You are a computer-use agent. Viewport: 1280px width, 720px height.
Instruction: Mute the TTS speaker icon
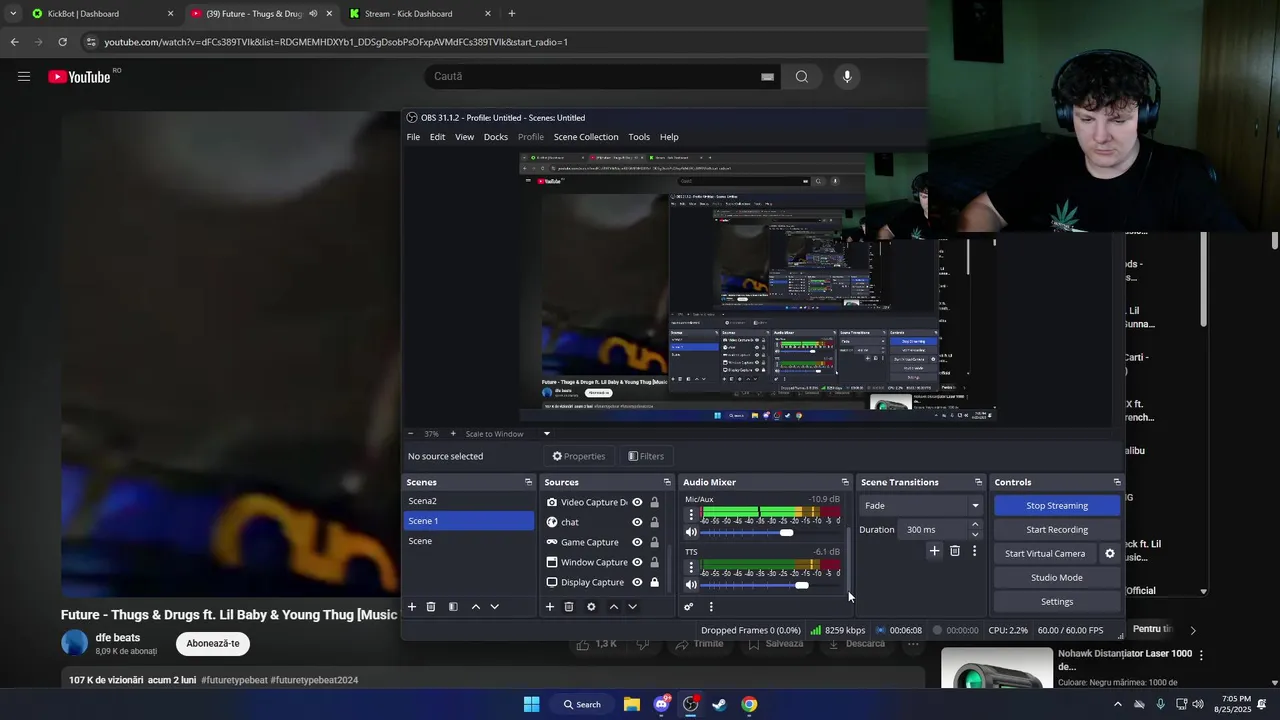[691, 585]
